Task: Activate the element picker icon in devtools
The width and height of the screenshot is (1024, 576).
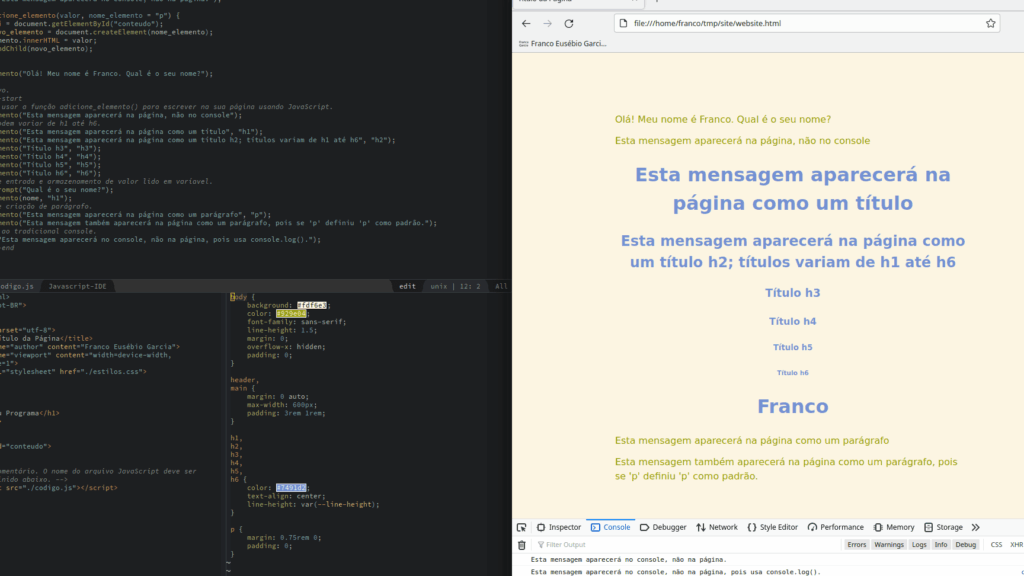Action: coord(521,527)
